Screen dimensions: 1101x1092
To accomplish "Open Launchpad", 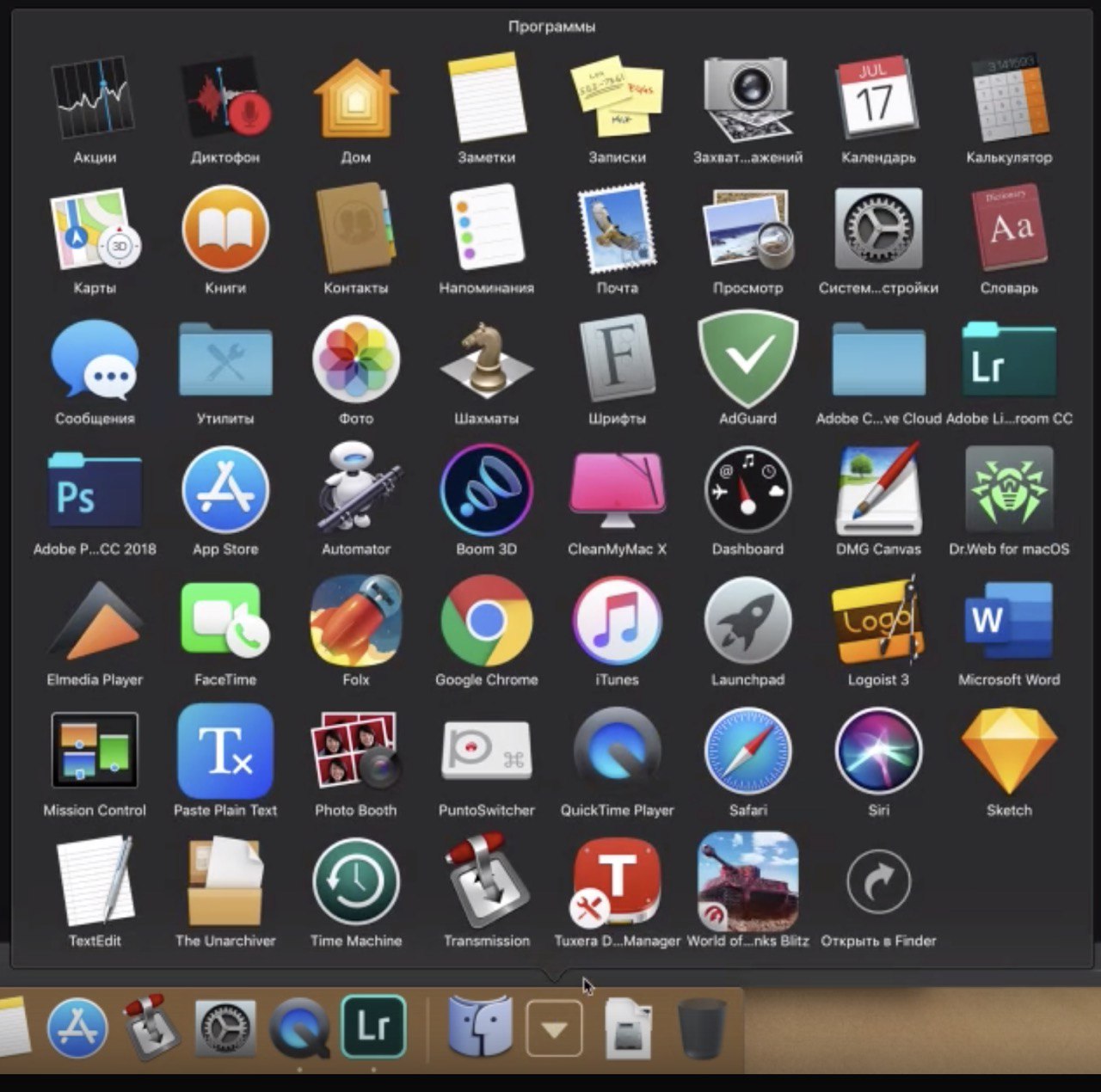I will 748,621.
